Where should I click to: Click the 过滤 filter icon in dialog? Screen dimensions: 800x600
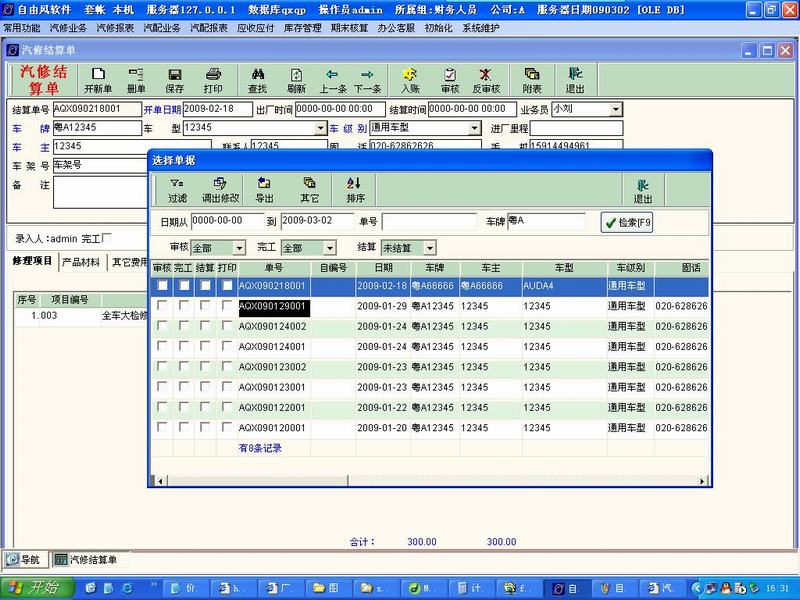tap(177, 190)
